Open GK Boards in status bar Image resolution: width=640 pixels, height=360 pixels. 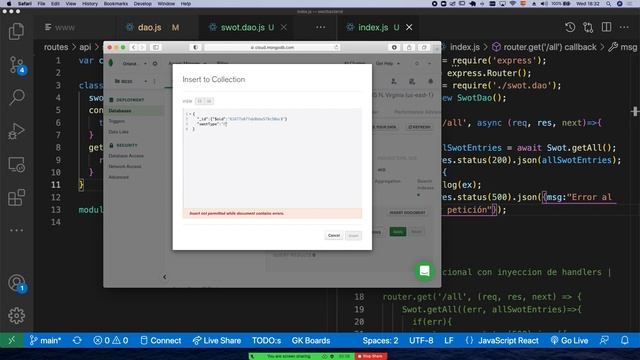click(x=311, y=340)
